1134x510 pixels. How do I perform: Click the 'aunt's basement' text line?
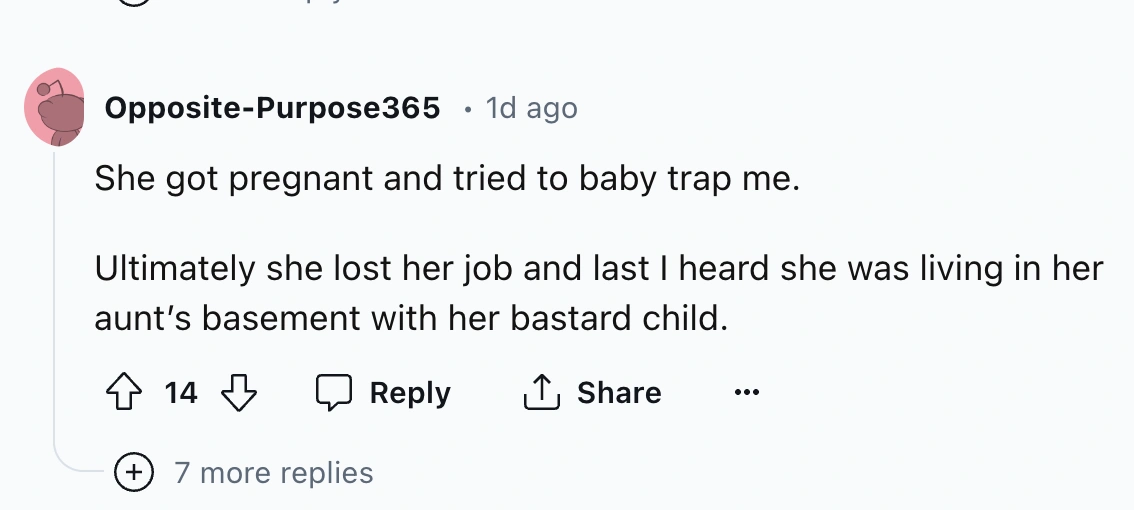(x=407, y=318)
